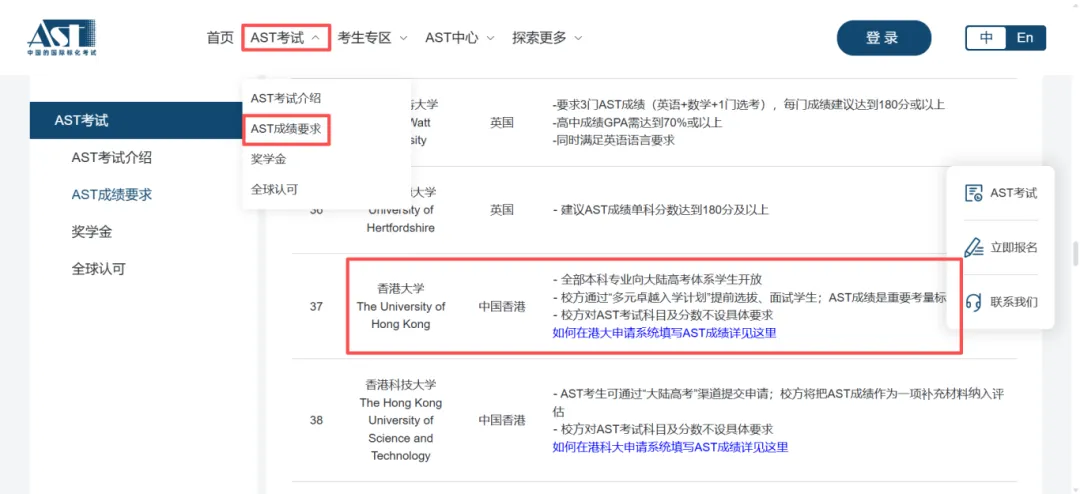Expand the AST中心 nav dropdown
The image size is (1080, 494).
[x=459, y=38]
